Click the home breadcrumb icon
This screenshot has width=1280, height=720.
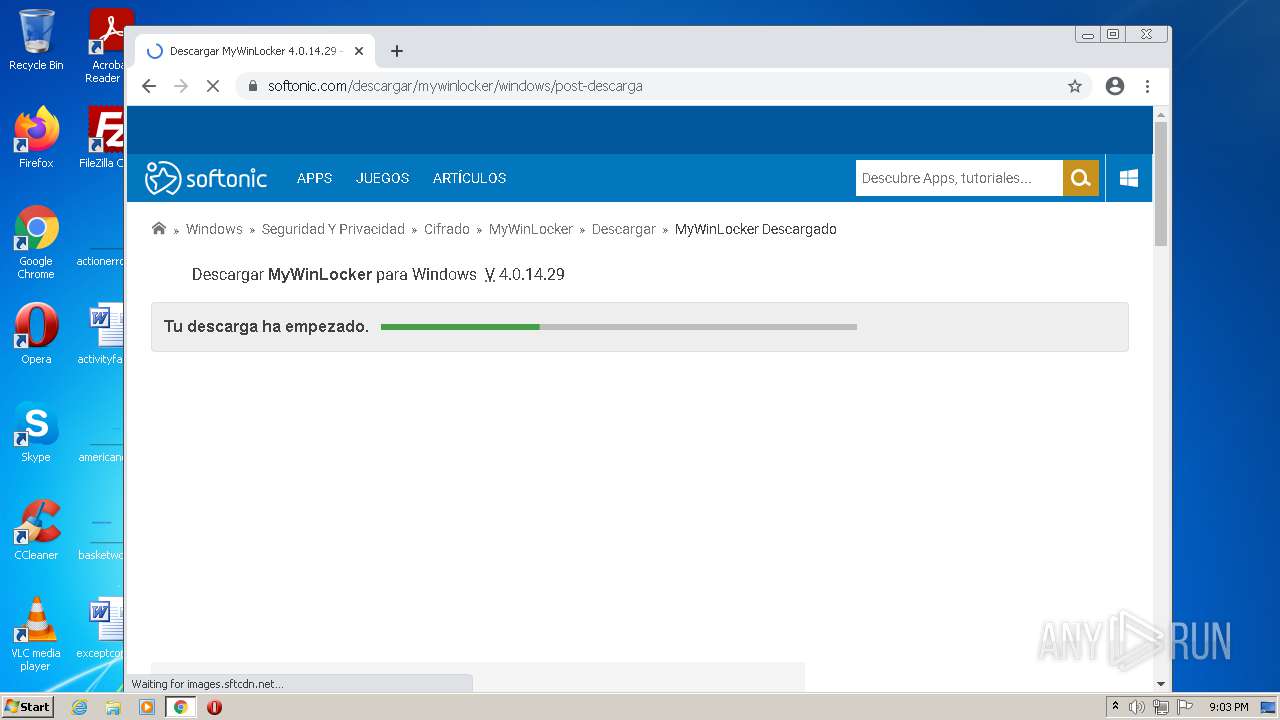point(158,229)
